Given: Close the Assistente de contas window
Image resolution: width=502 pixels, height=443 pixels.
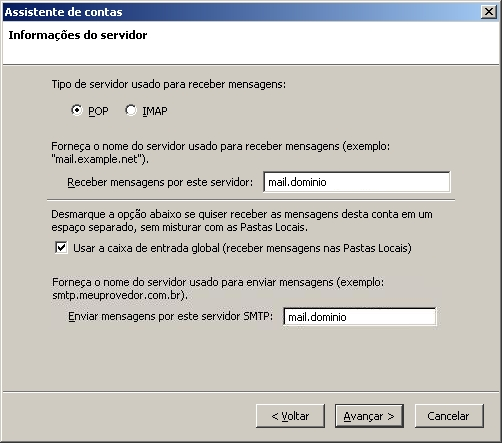Looking at the screenshot, I should pos(489,12).
